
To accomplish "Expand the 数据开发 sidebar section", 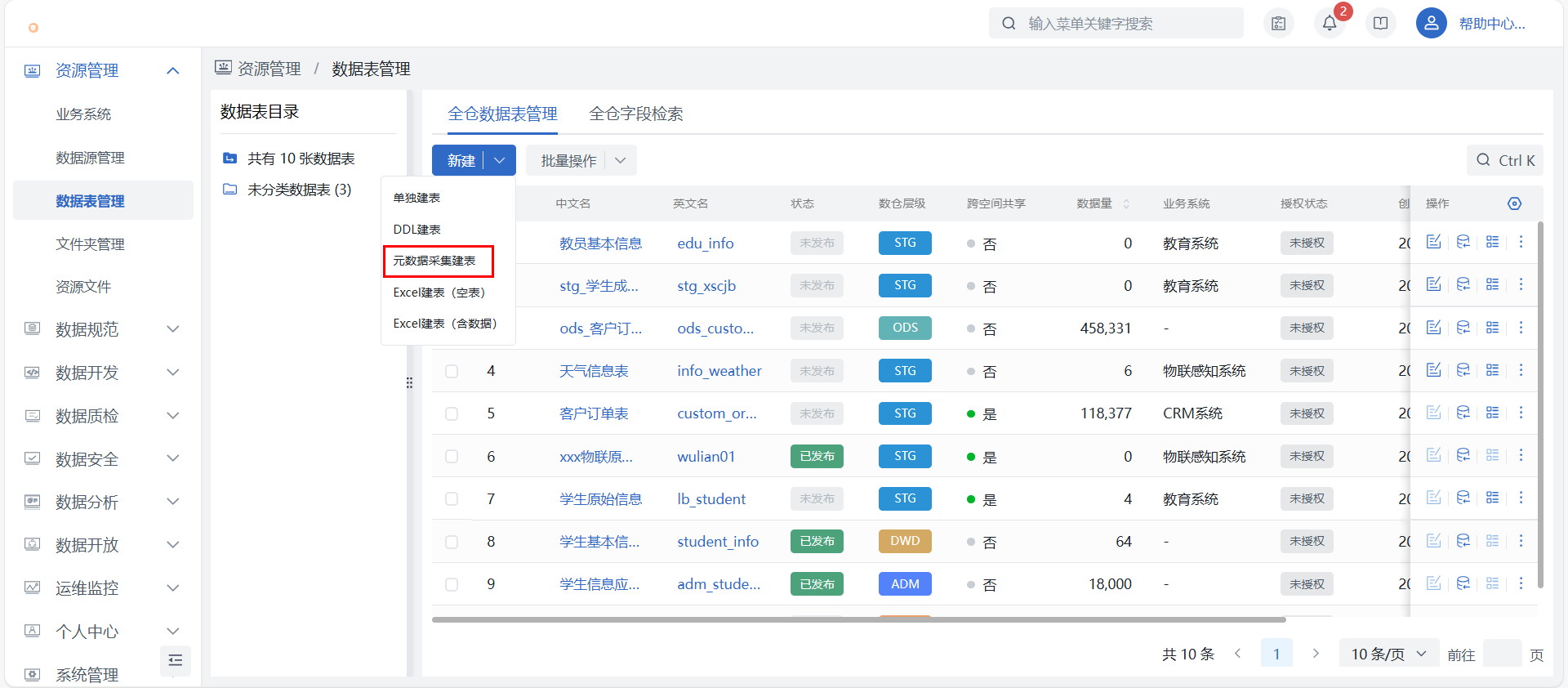I will tap(173, 373).
